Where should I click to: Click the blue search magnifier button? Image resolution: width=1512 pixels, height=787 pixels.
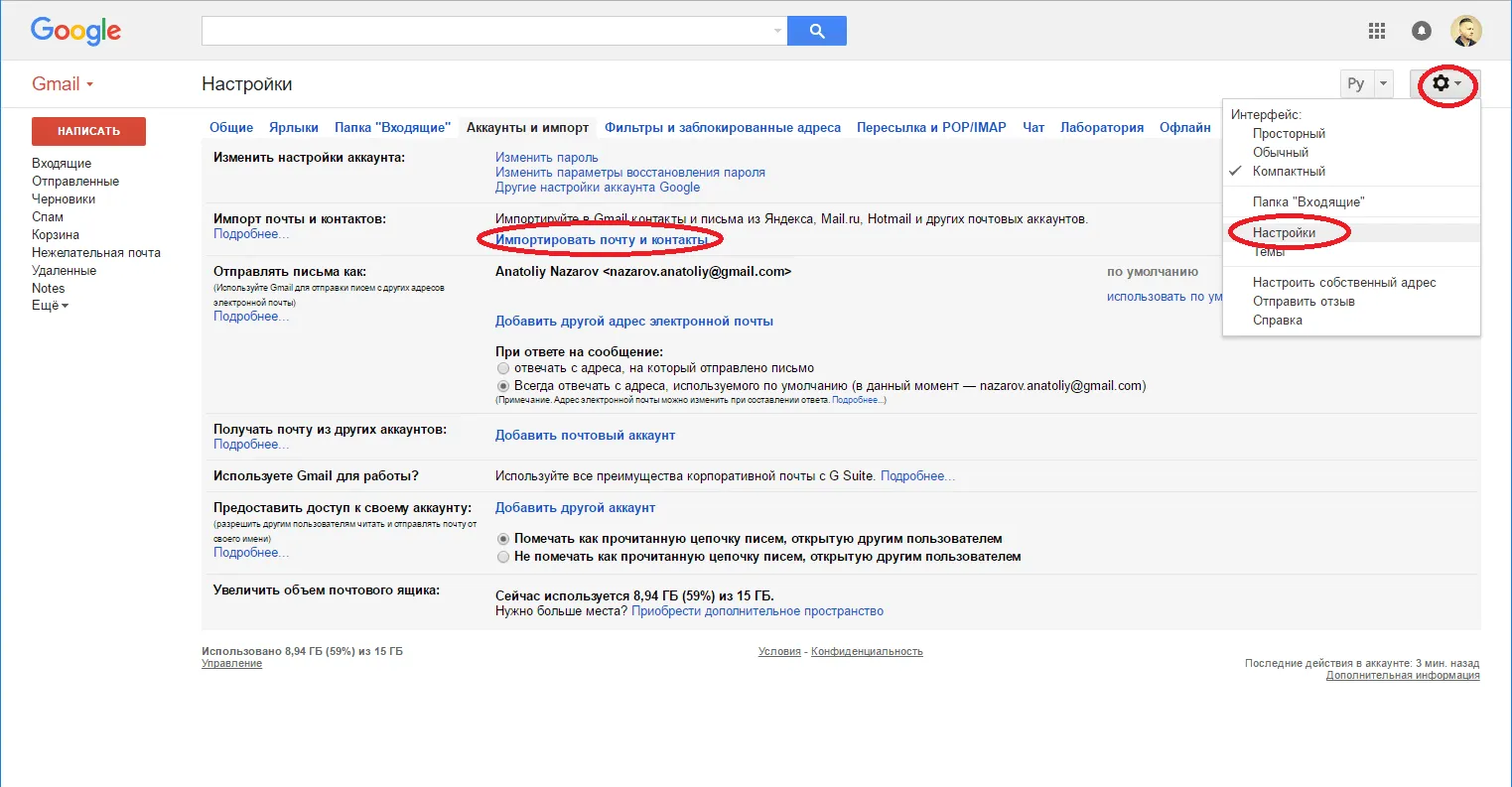[x=817, y=31]
